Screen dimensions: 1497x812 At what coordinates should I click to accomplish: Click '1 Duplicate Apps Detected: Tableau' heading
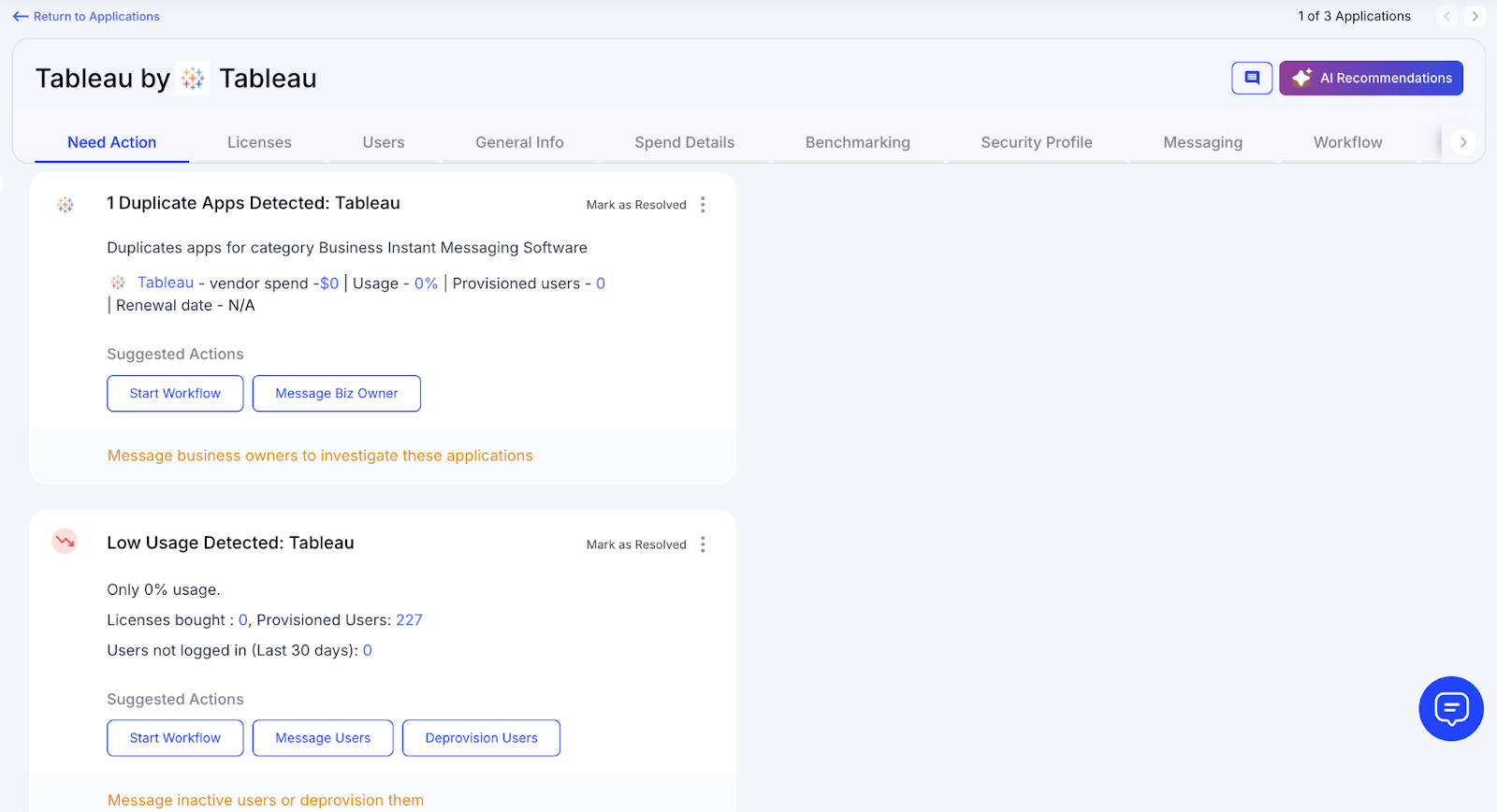coord(254,203)
